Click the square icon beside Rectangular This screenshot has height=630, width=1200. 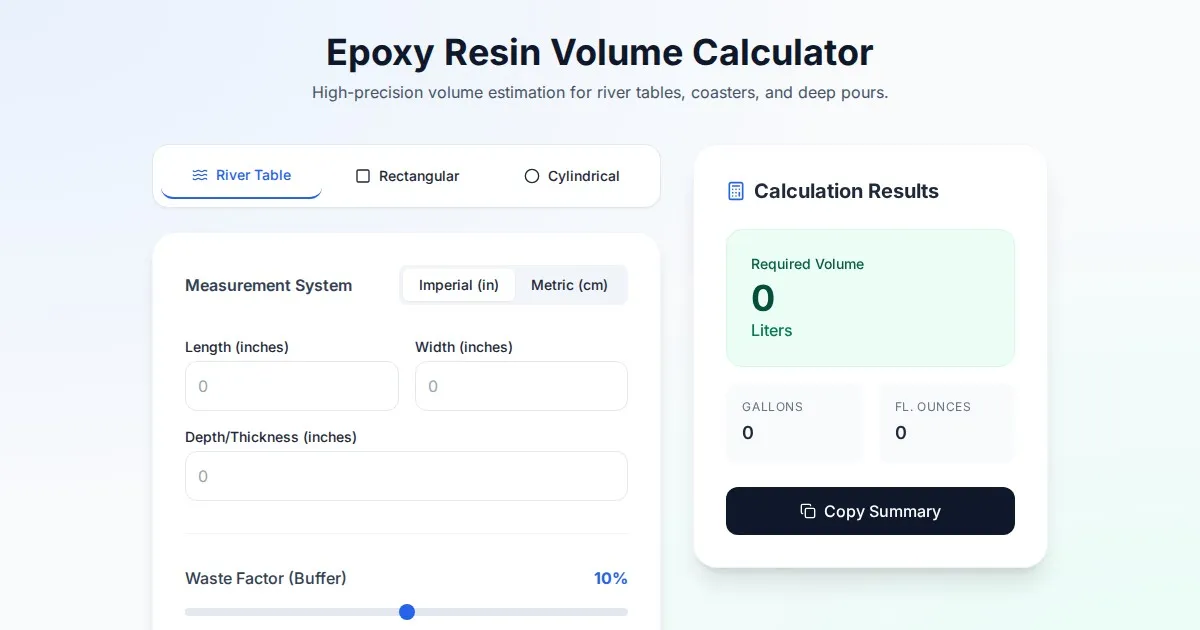point(363,176)
